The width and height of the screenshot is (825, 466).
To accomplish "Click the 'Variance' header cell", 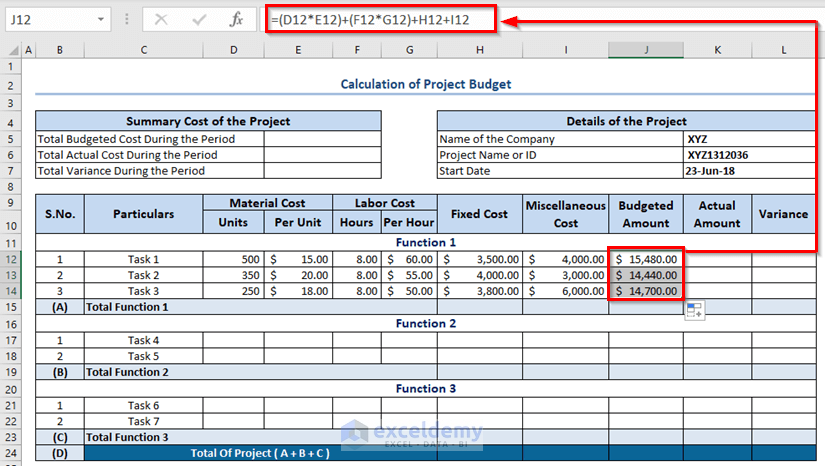I will pos(783,214).
